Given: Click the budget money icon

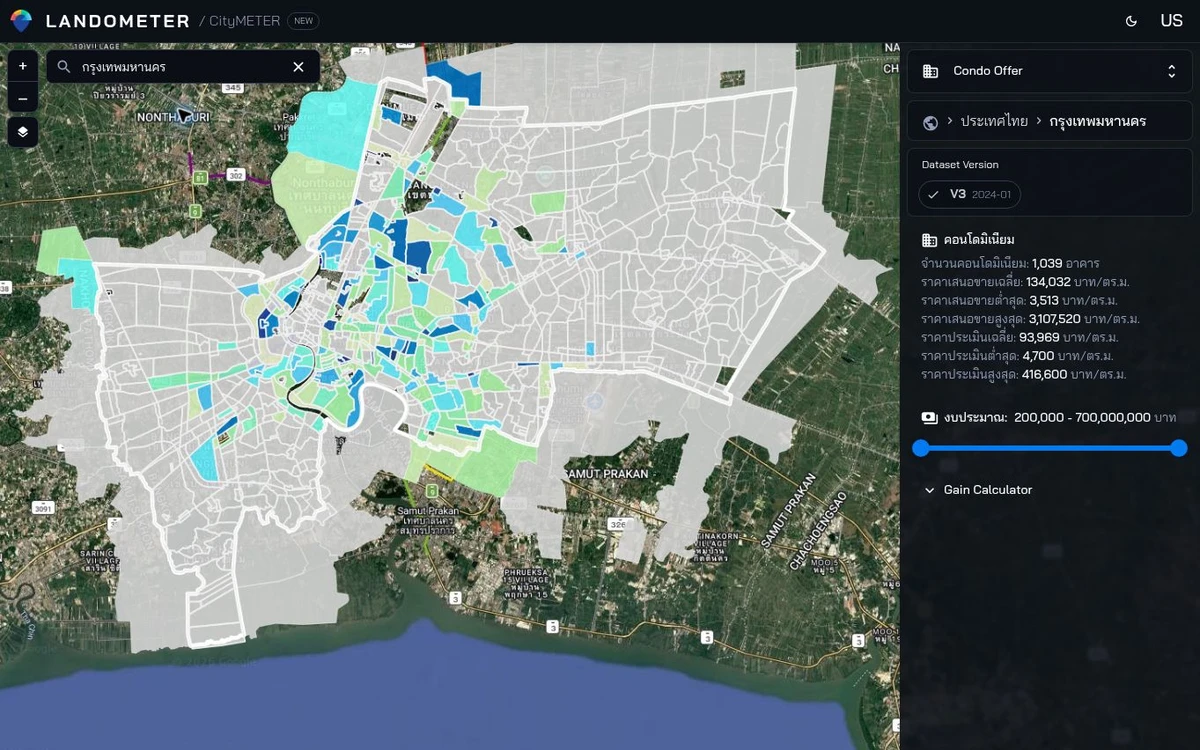Looking at the screenshot, I should (x=930, y=417).
